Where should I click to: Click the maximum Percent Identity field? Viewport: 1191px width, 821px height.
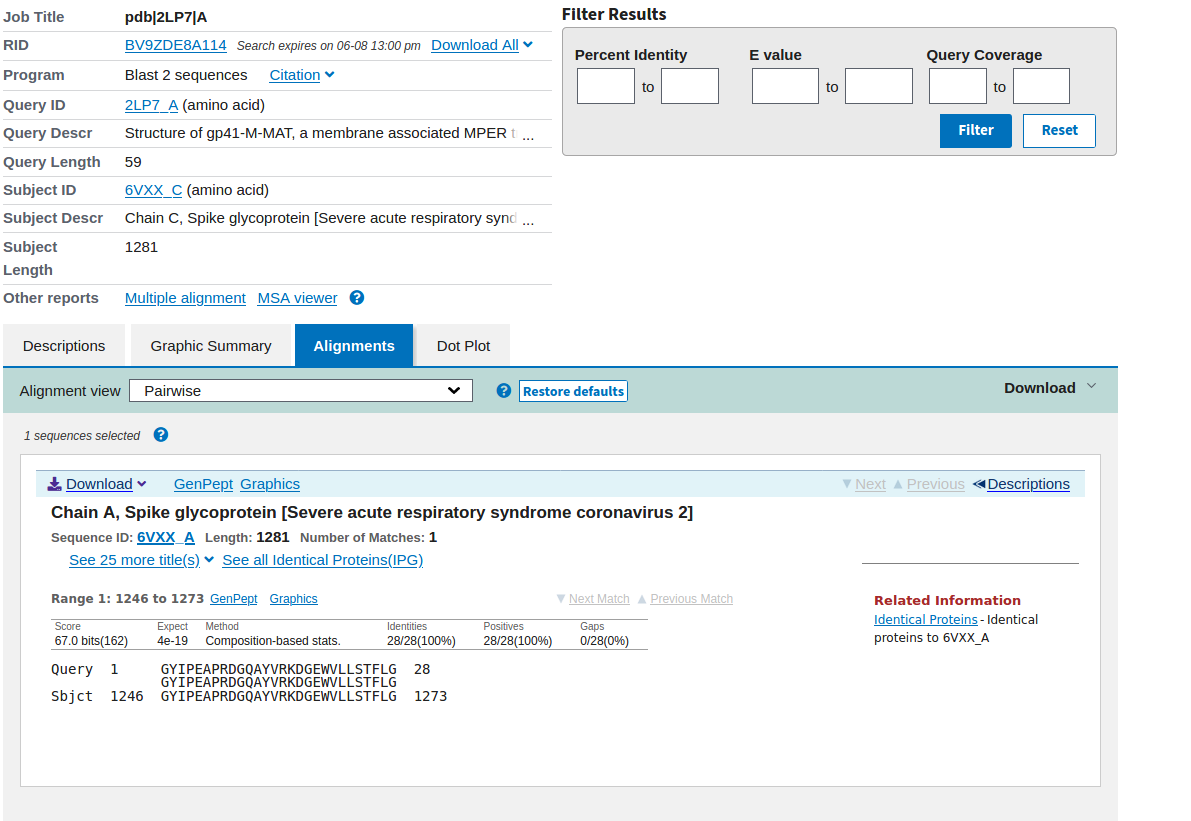690,86
